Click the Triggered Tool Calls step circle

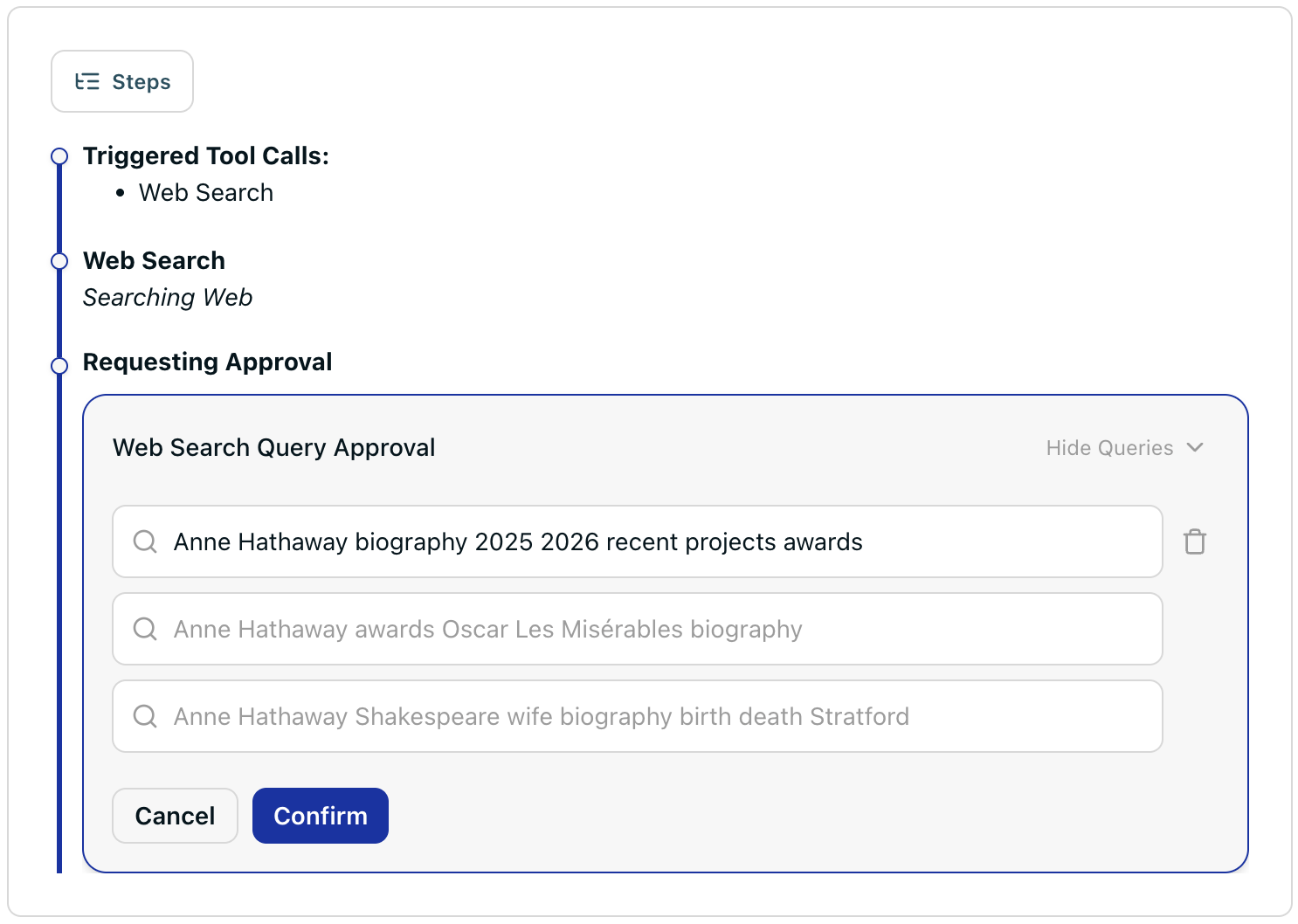point(59,156)
